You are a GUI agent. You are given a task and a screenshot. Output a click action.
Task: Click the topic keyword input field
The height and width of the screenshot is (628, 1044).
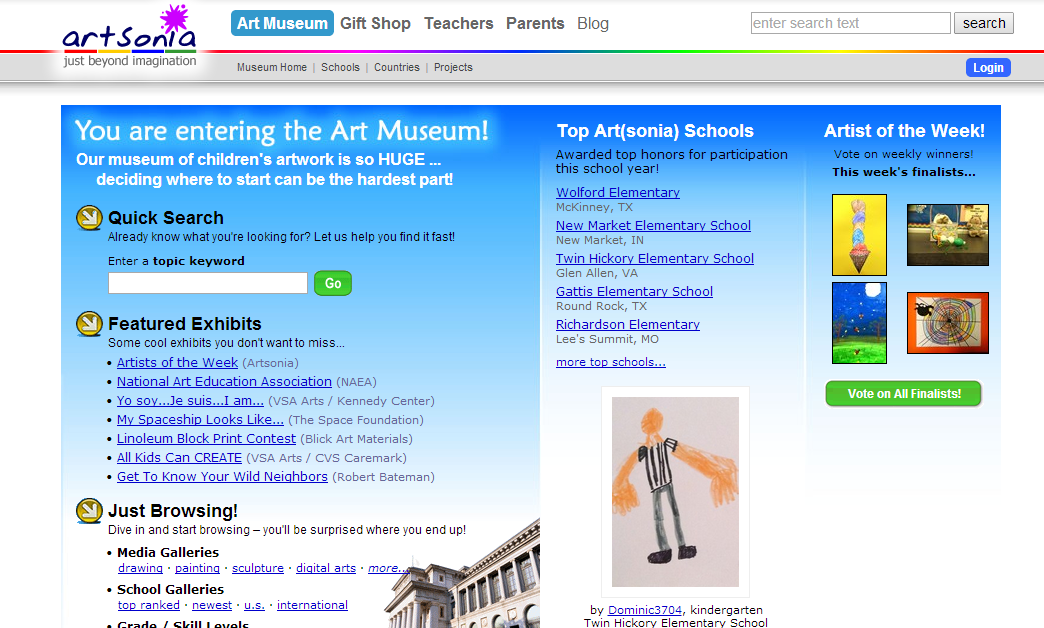click(208, 283)
